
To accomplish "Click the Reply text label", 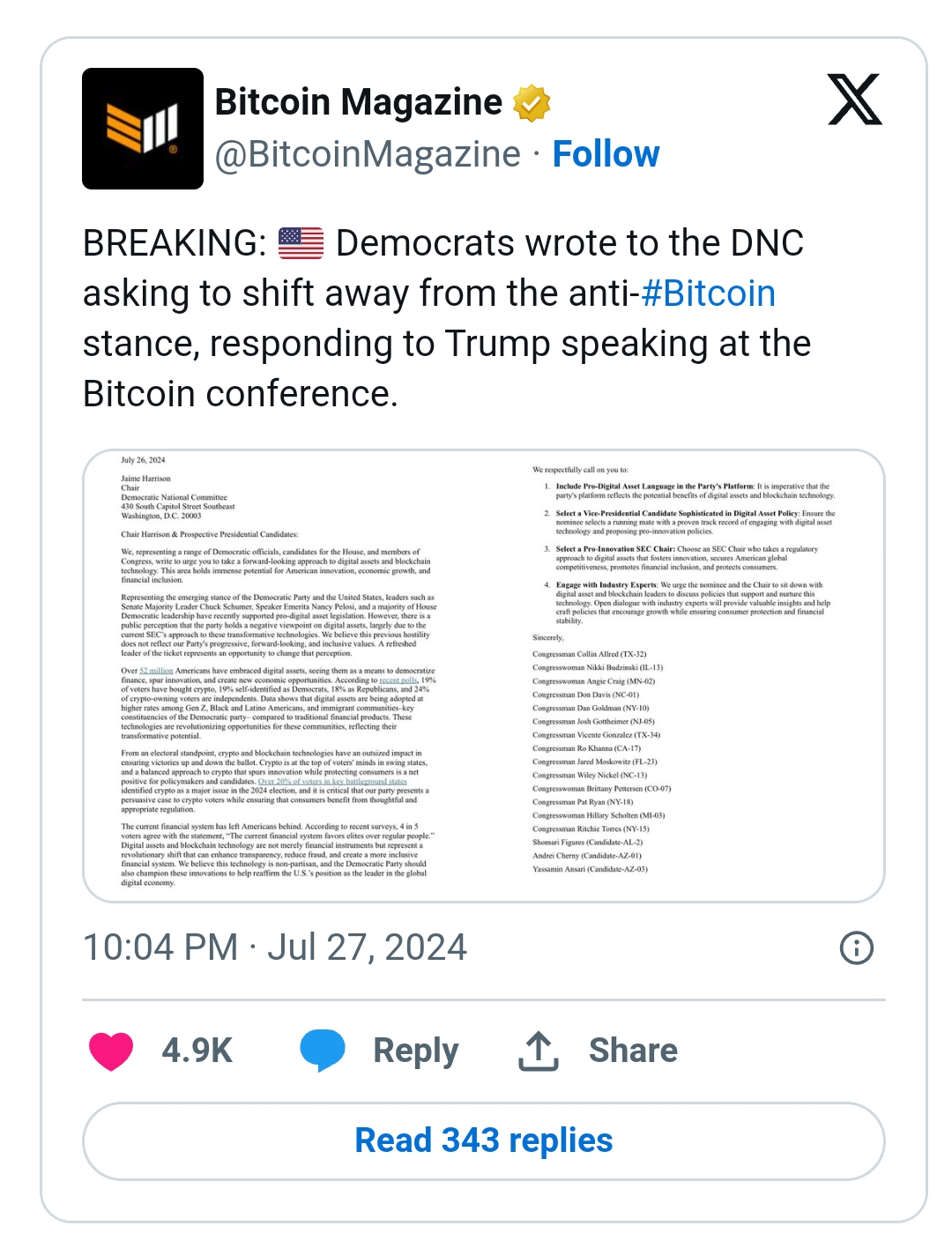I will point(416,1051).
